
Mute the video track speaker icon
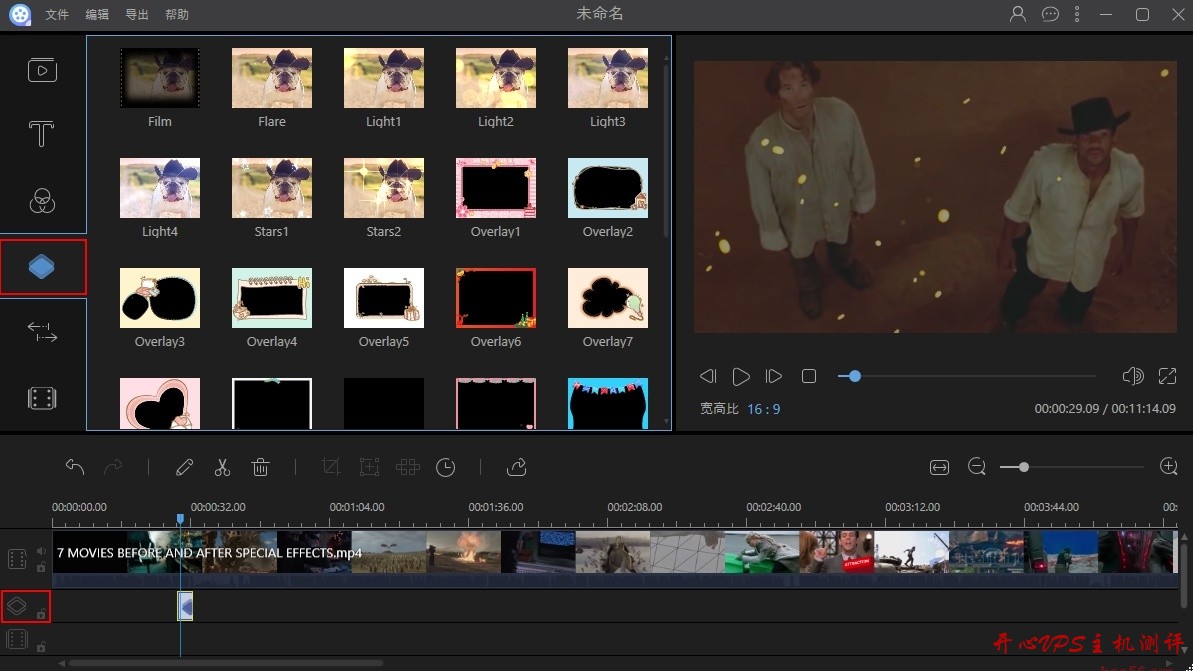pos(41,551)
